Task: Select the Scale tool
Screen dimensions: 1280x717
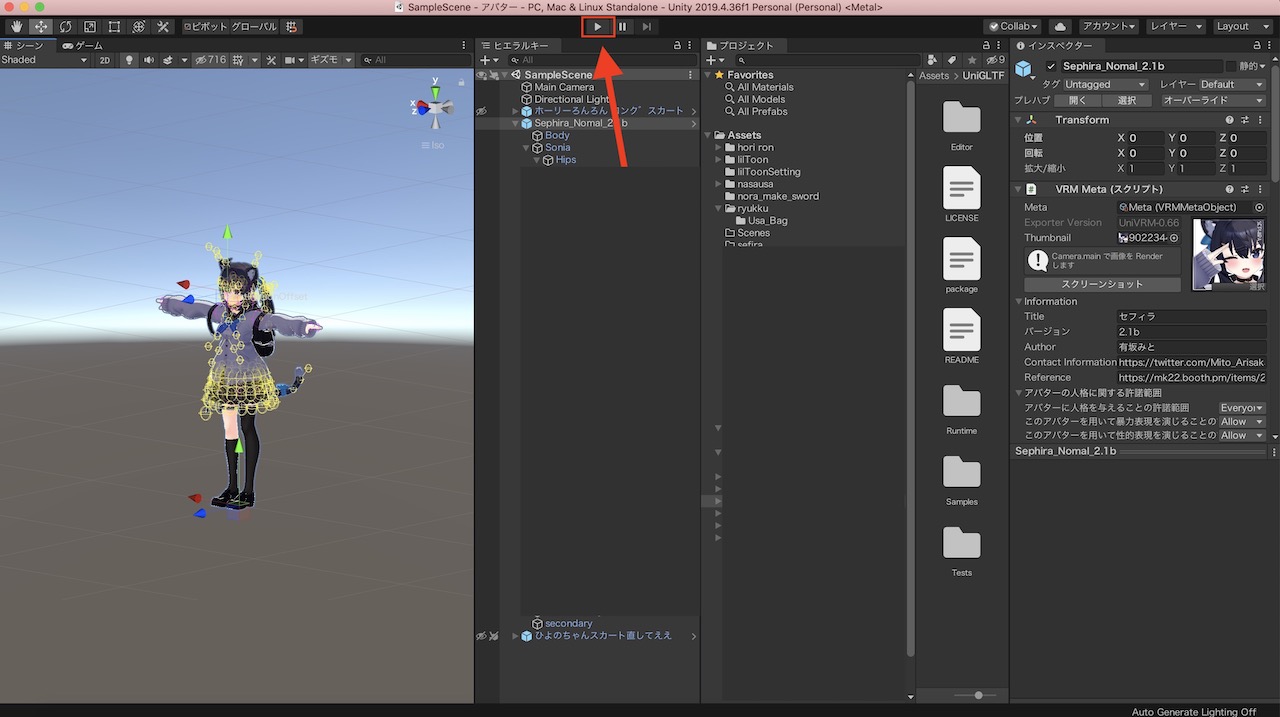Action: pos(89,26)
